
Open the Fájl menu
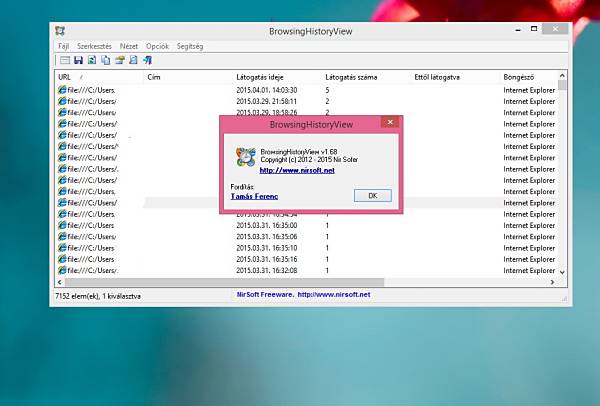click(61, 46)
